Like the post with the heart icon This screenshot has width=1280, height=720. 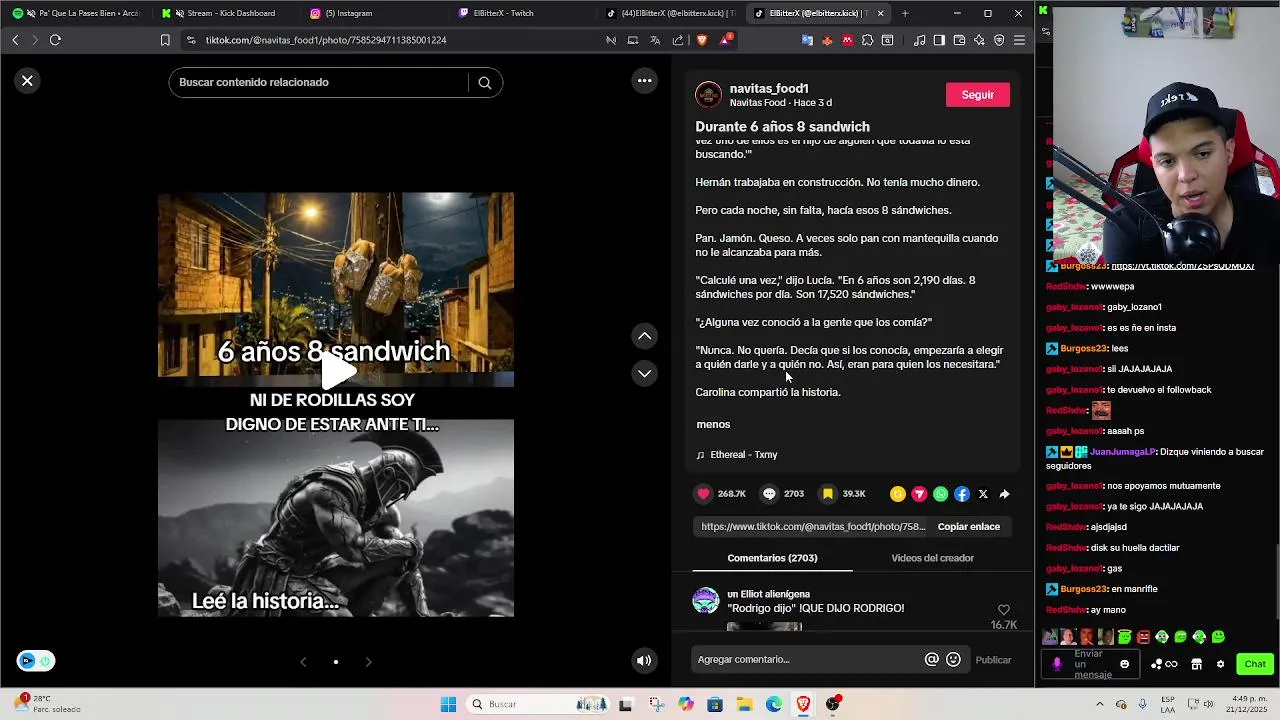[x=704, y=494]
